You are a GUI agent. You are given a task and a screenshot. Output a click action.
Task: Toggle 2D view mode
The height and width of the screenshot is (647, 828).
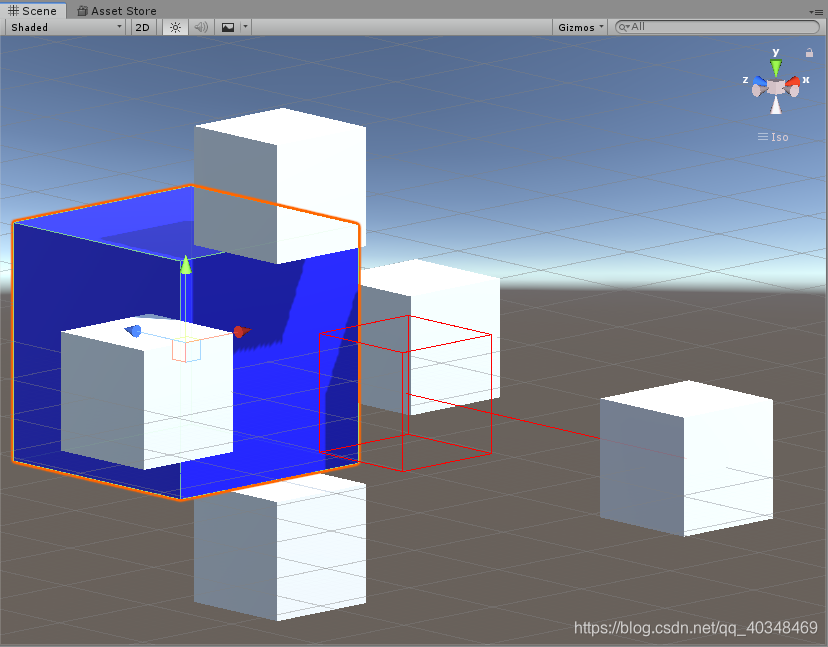[142, 27]
